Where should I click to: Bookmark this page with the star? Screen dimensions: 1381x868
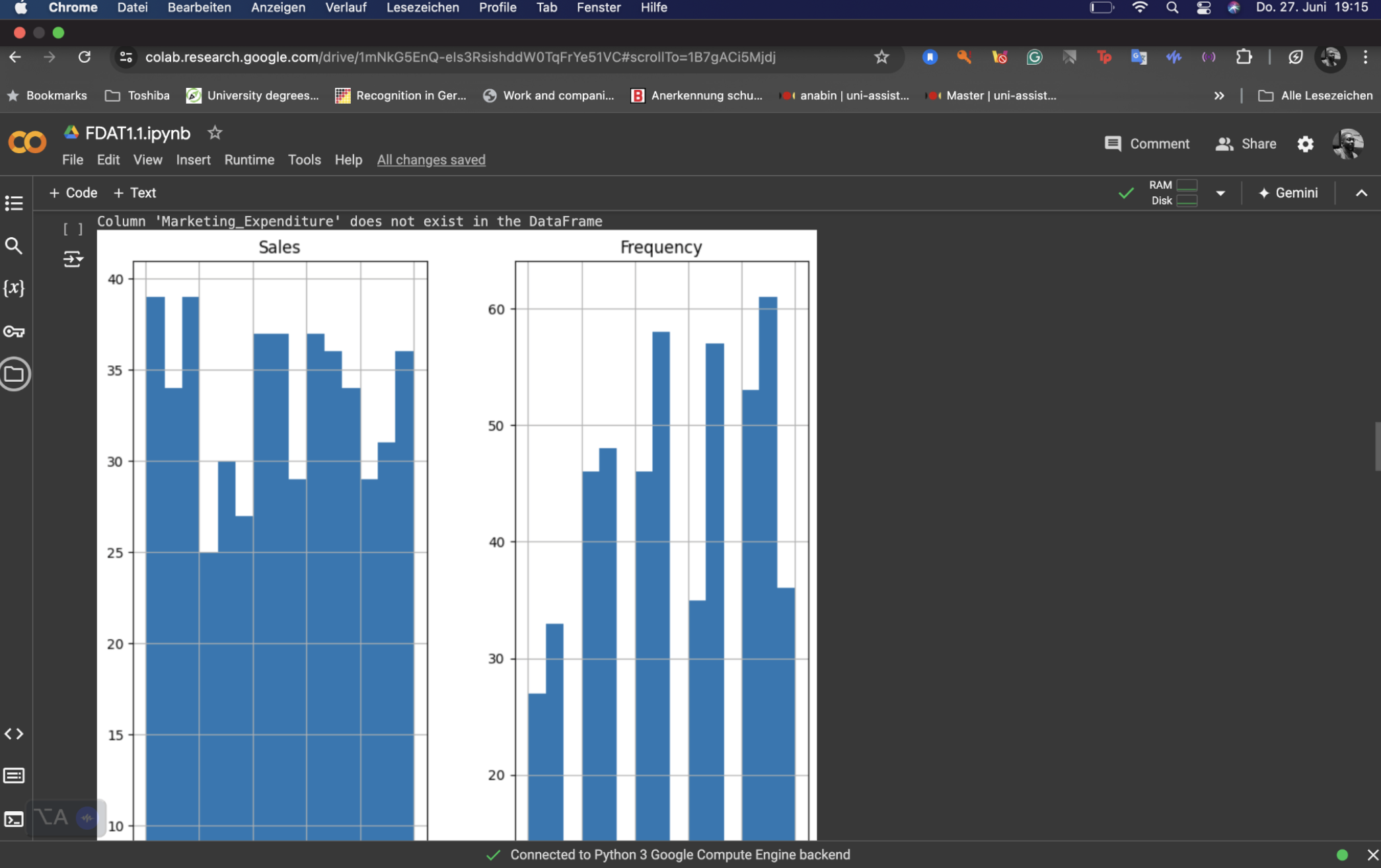tap(881, 57)
